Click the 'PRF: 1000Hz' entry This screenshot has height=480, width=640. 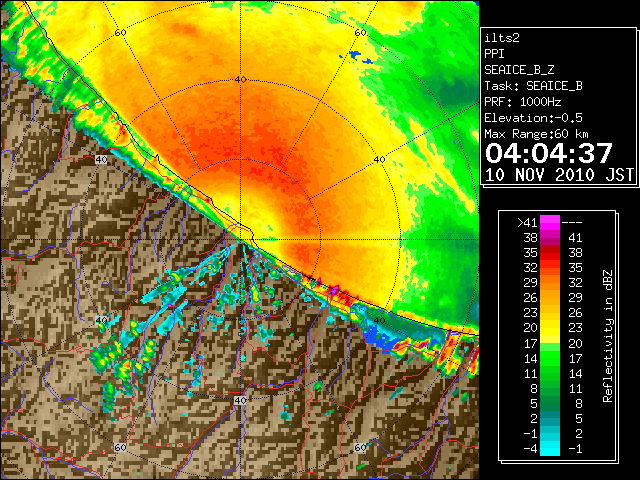tap(522, 102)
